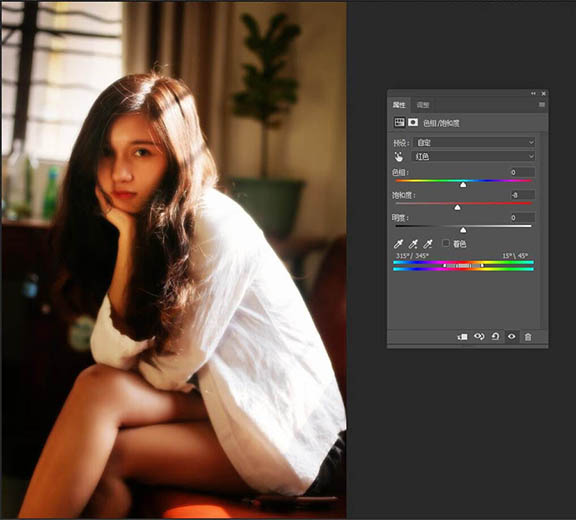Select the on-image targeted adjustment hand tool
Viewport: 576px width, 520px height.
[399, 157]
